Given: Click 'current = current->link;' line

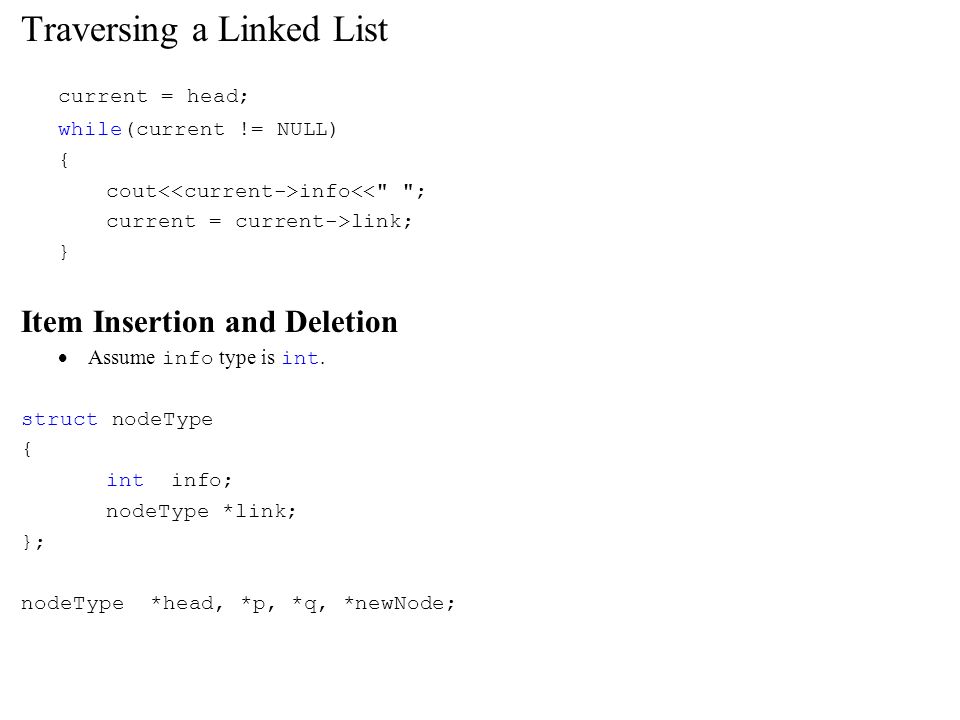Looking at the screenshot, I should tap(259, 221).
